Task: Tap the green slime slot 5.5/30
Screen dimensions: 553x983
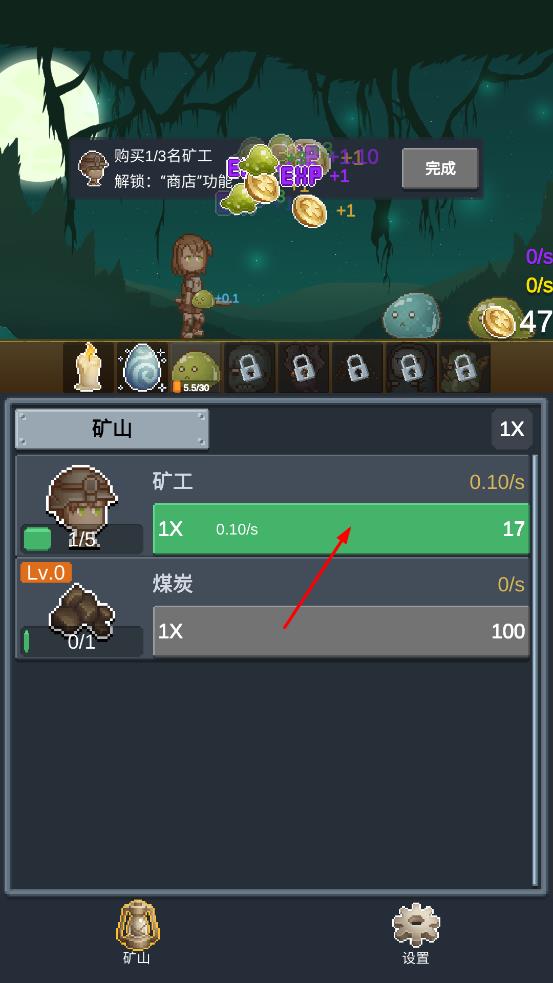Action: 196,367
